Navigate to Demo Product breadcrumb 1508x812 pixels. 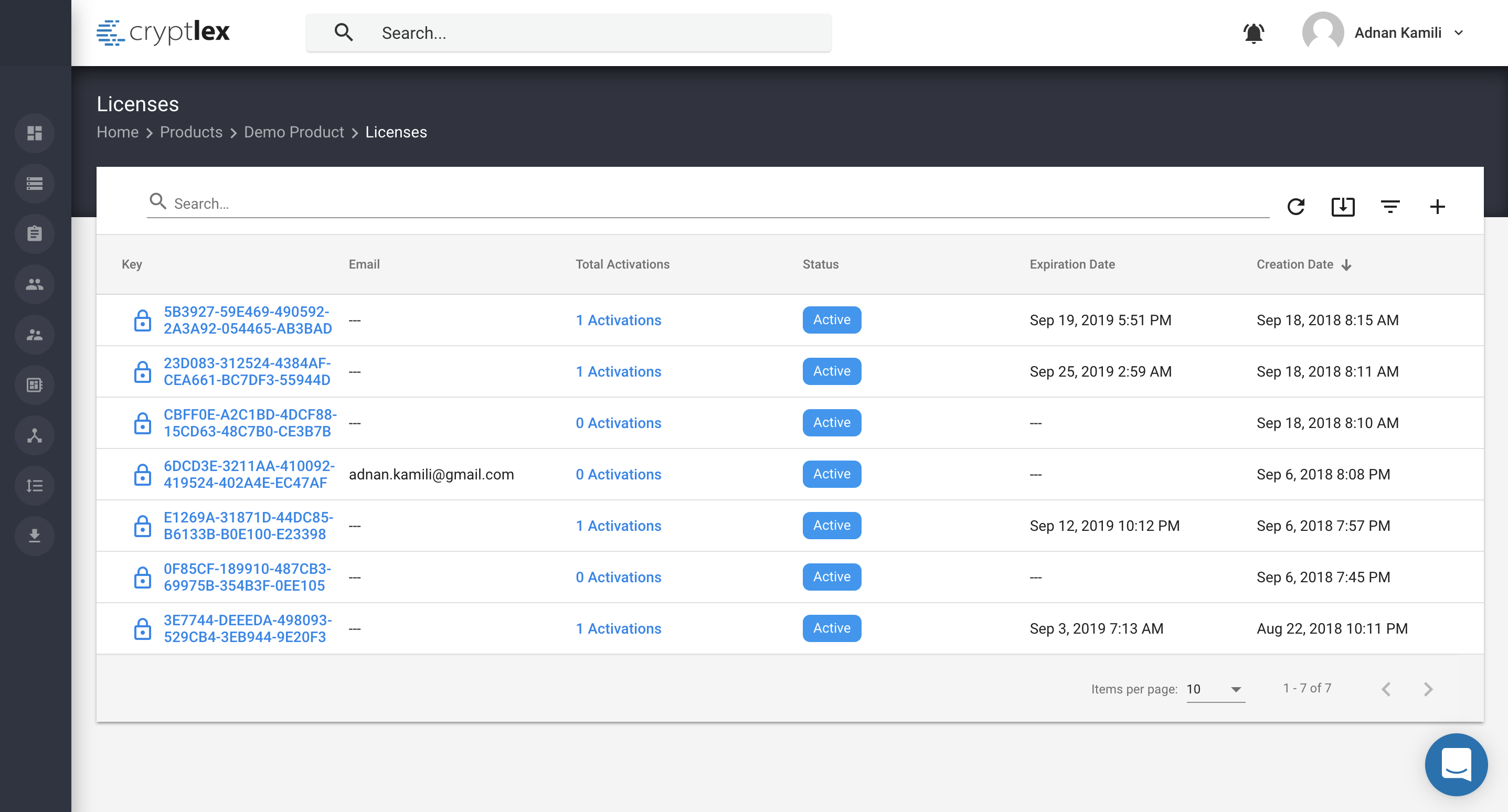[294, 132]
